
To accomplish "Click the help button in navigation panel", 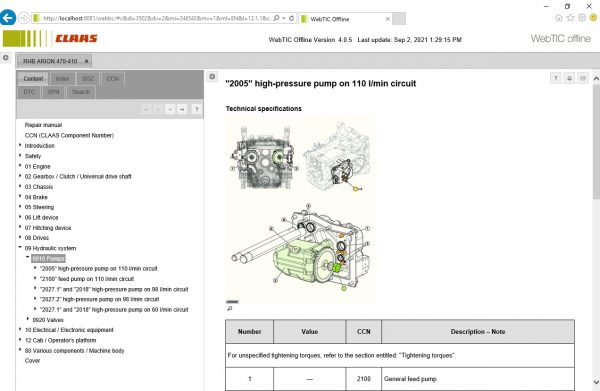I will 196,109.
